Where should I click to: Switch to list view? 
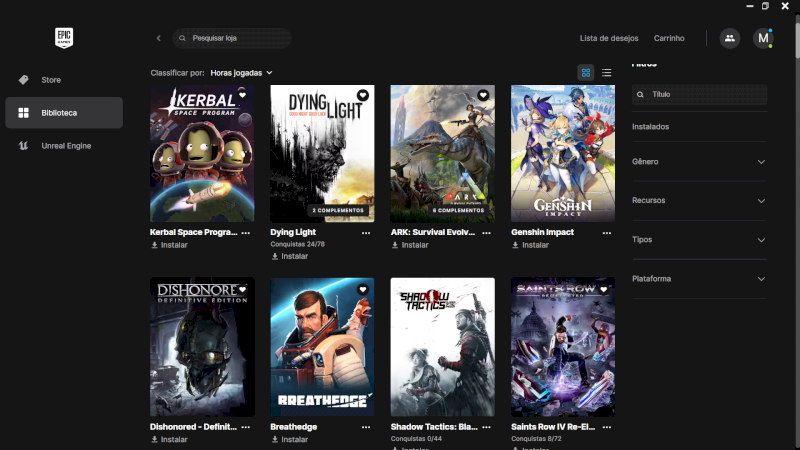click(x=606, y=72)
